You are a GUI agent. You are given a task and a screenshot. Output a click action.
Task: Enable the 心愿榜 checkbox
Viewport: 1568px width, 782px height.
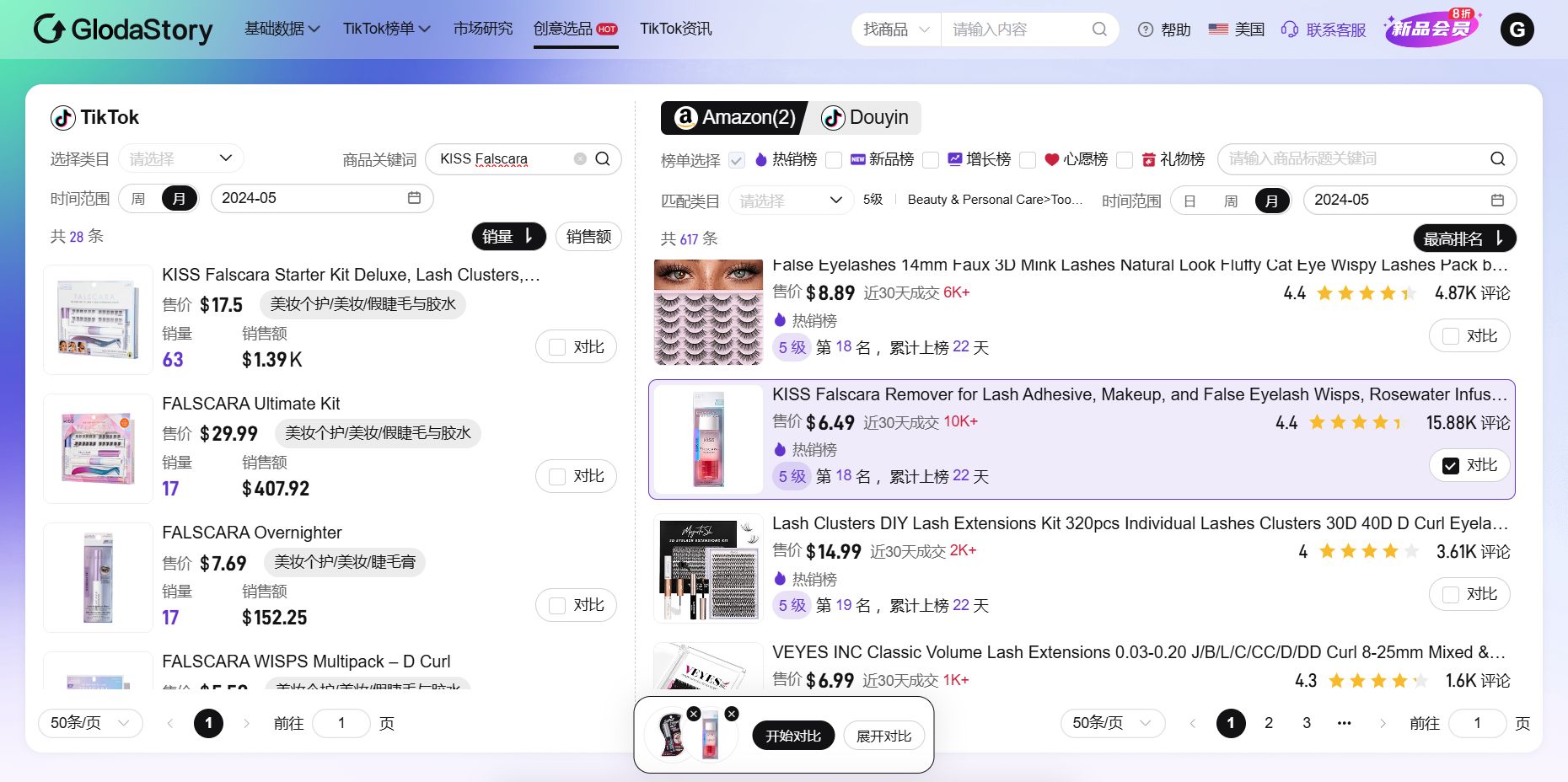tap(1028, 160)
